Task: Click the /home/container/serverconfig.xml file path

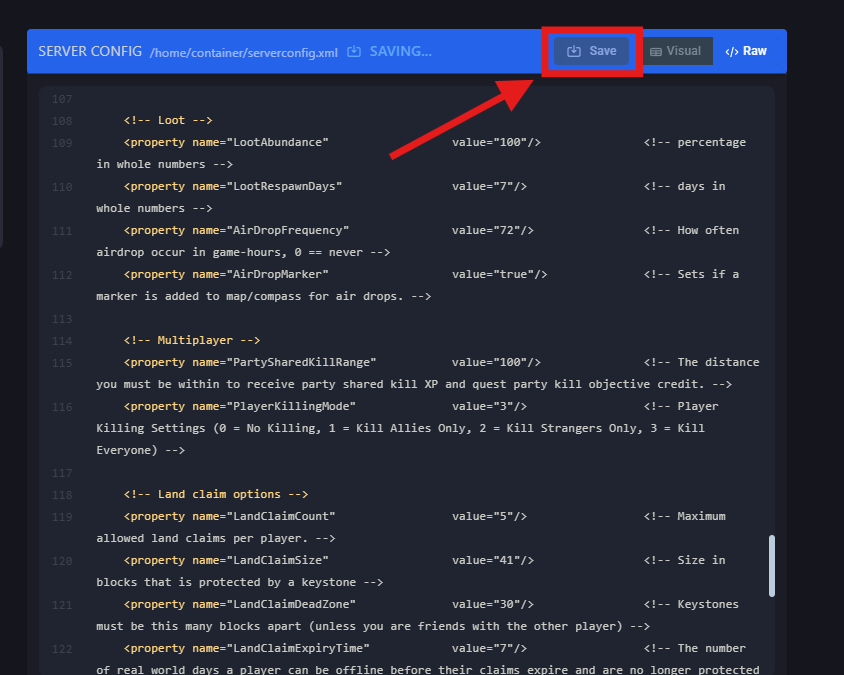Action: [x=244, y=53]
